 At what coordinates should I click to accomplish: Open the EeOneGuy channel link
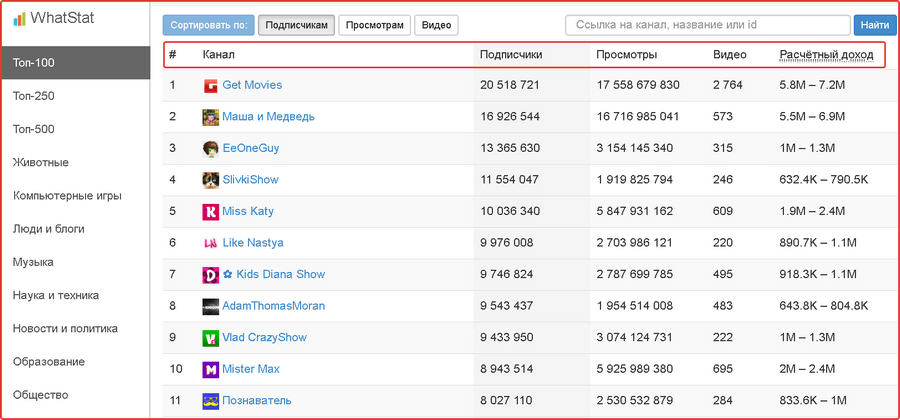point(250,148)
